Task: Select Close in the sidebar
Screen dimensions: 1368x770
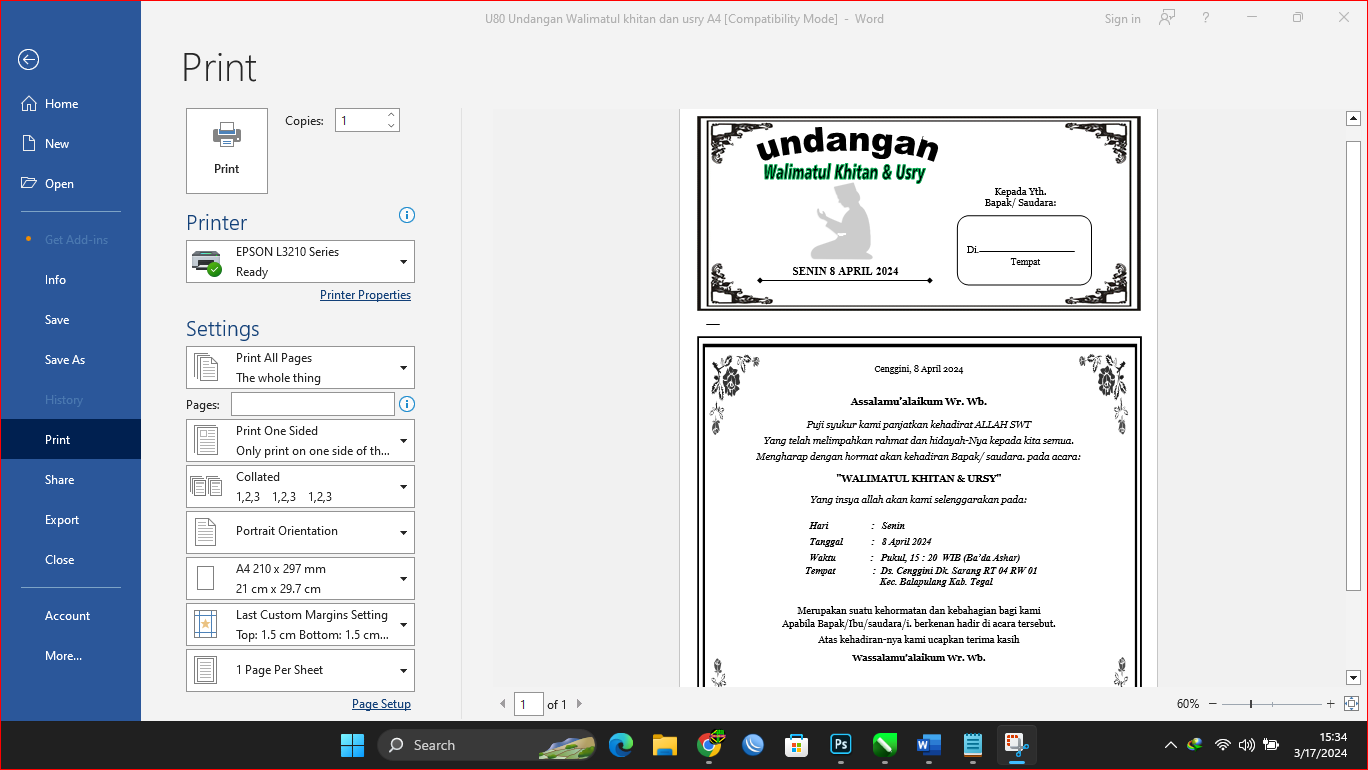Action: click(x=71, y=560)
